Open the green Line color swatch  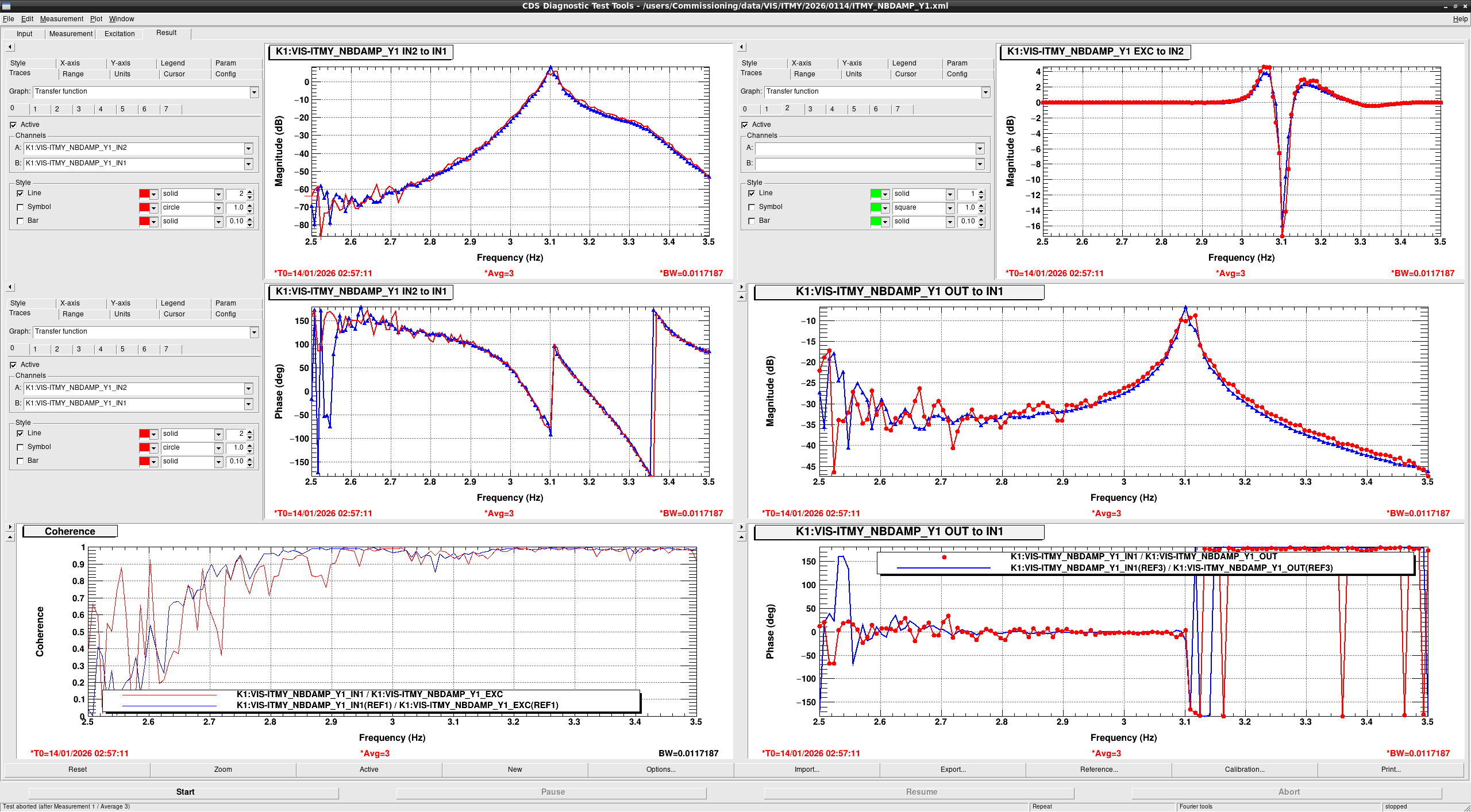(x=876, y=194)
